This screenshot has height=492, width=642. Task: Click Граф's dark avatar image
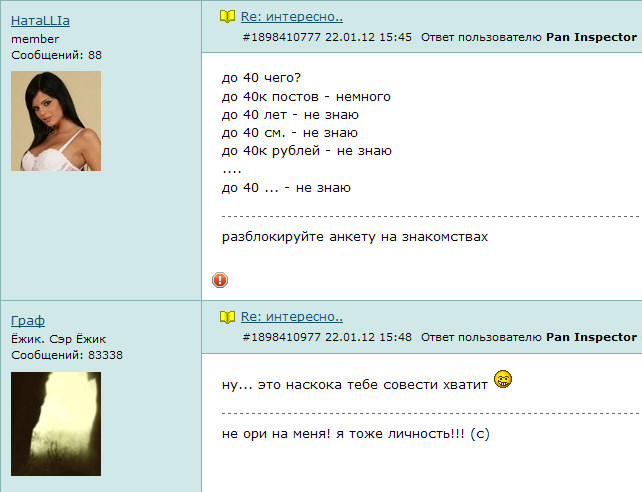click(x=56, y=424)
